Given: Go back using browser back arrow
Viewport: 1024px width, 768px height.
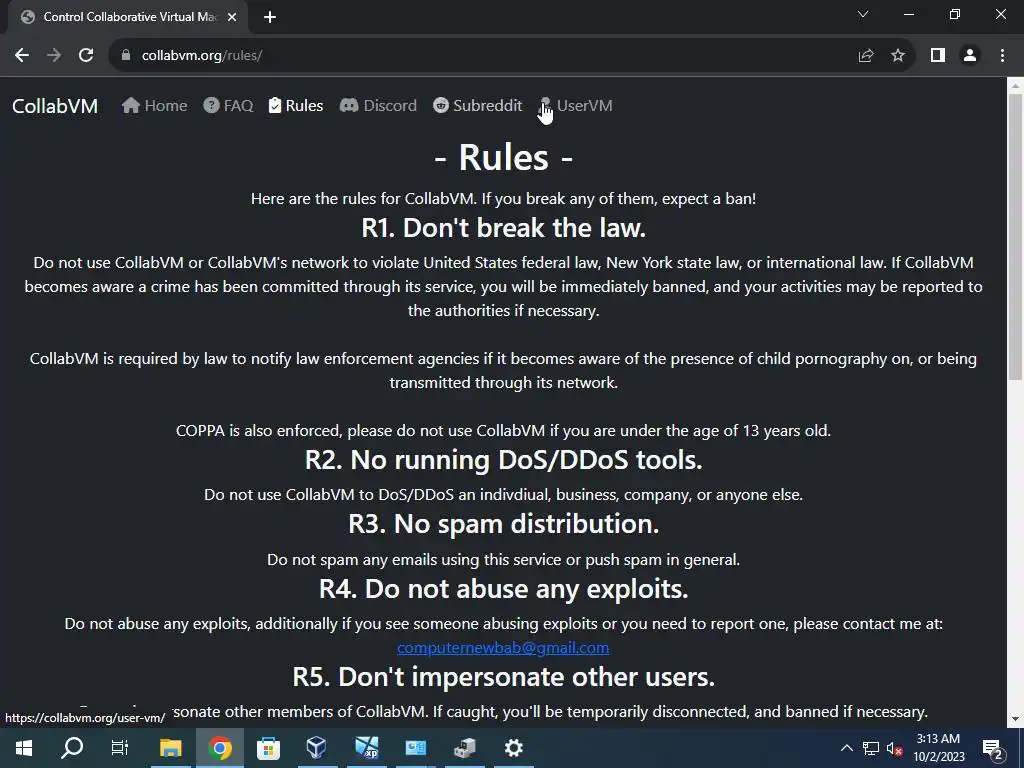Looking at the screenshot, I should click(22, 56).
